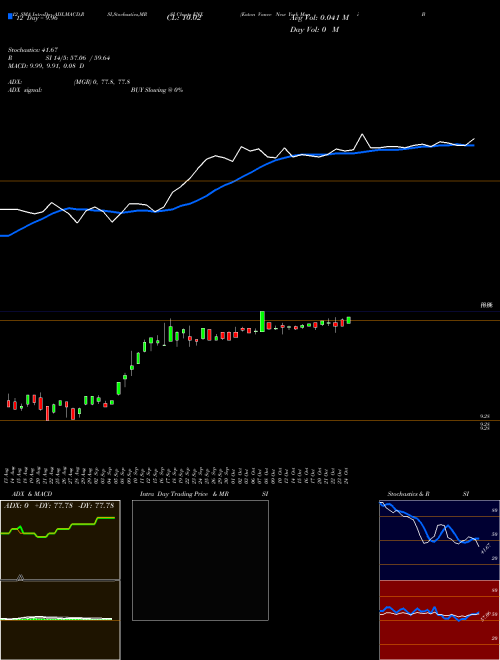Click the 'ADX: 0 +DY: 77.78 -DY: 77.78' readout
This screenshot has height=660, width=500.
[x=59, y=505]
